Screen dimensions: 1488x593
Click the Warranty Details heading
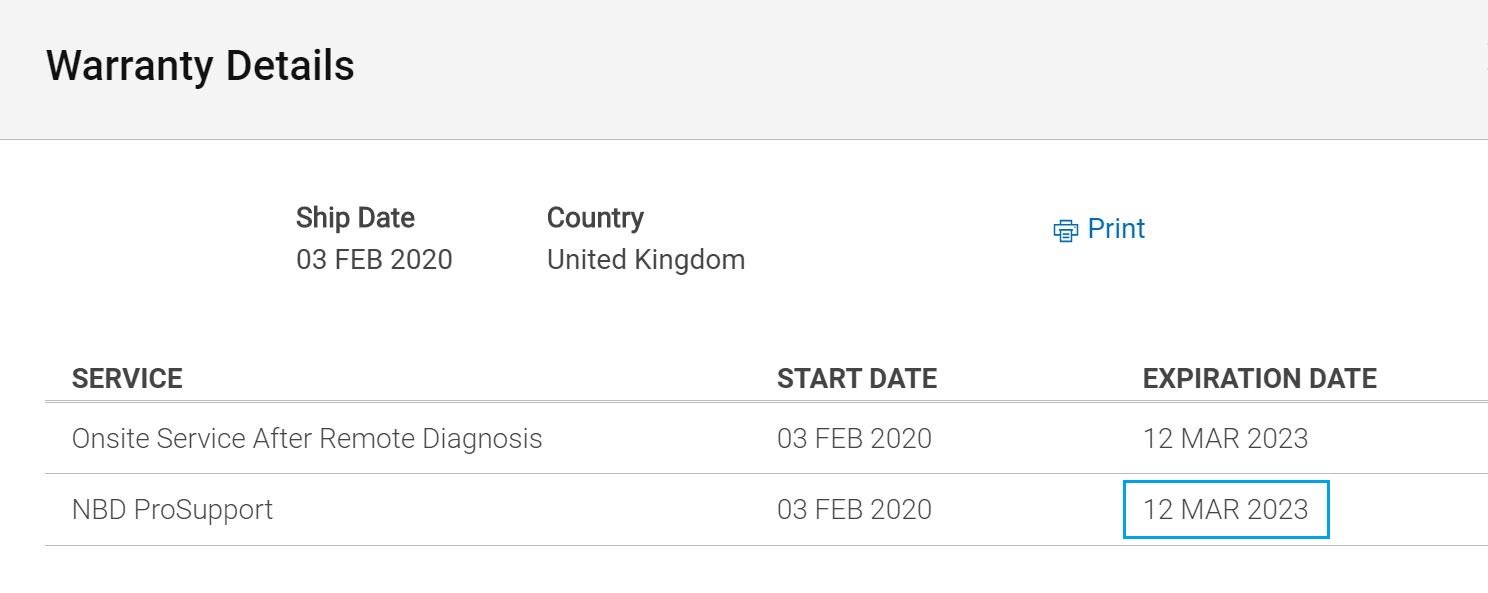200,66
